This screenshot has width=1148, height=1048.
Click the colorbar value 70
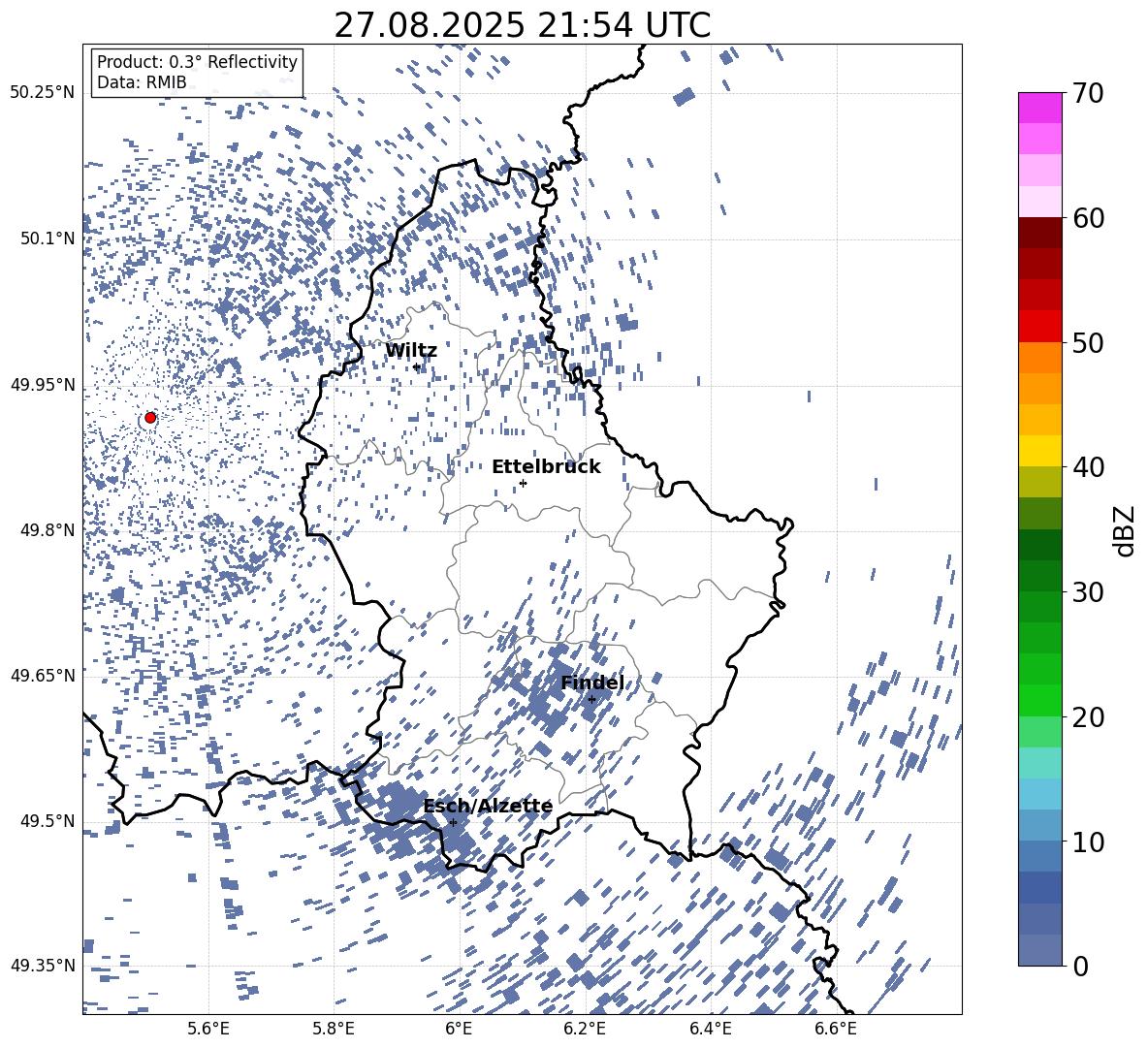(1088, 93)
